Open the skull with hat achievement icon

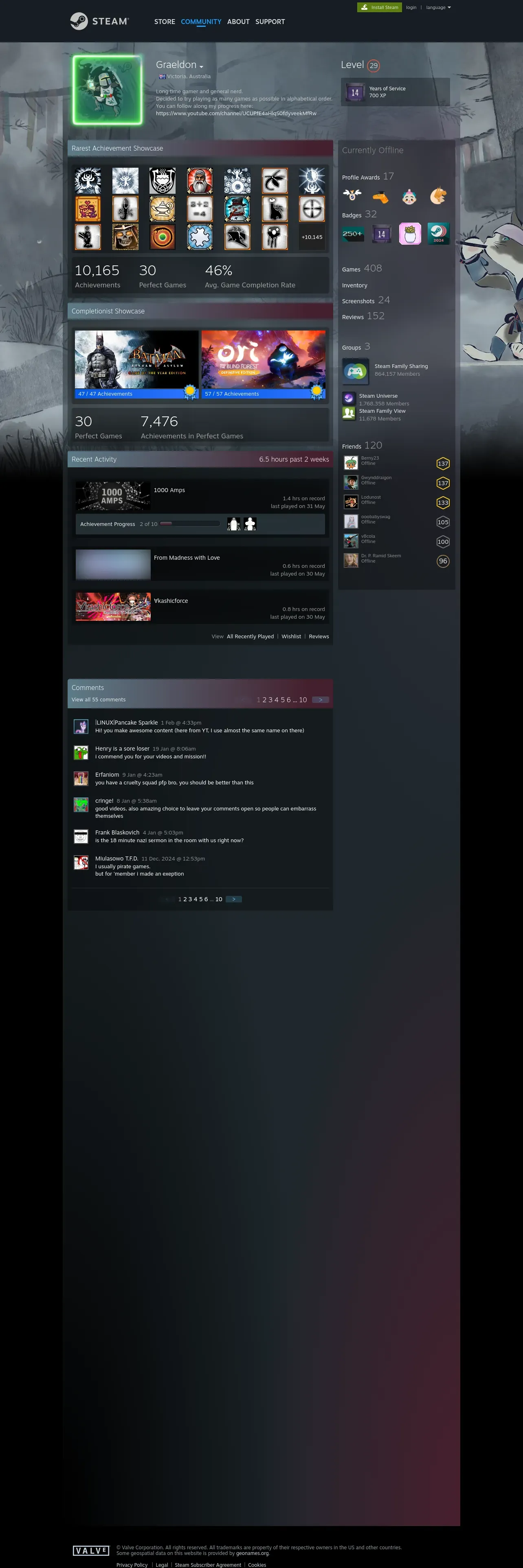point(125,237)
